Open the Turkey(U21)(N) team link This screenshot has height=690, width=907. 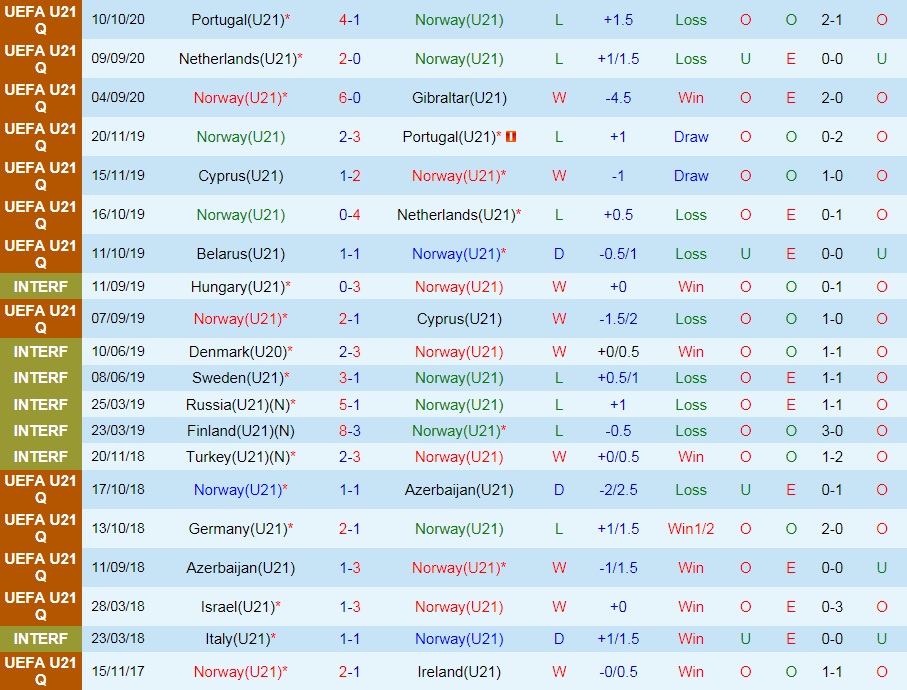pyautogui.click(x=236, y=457)
